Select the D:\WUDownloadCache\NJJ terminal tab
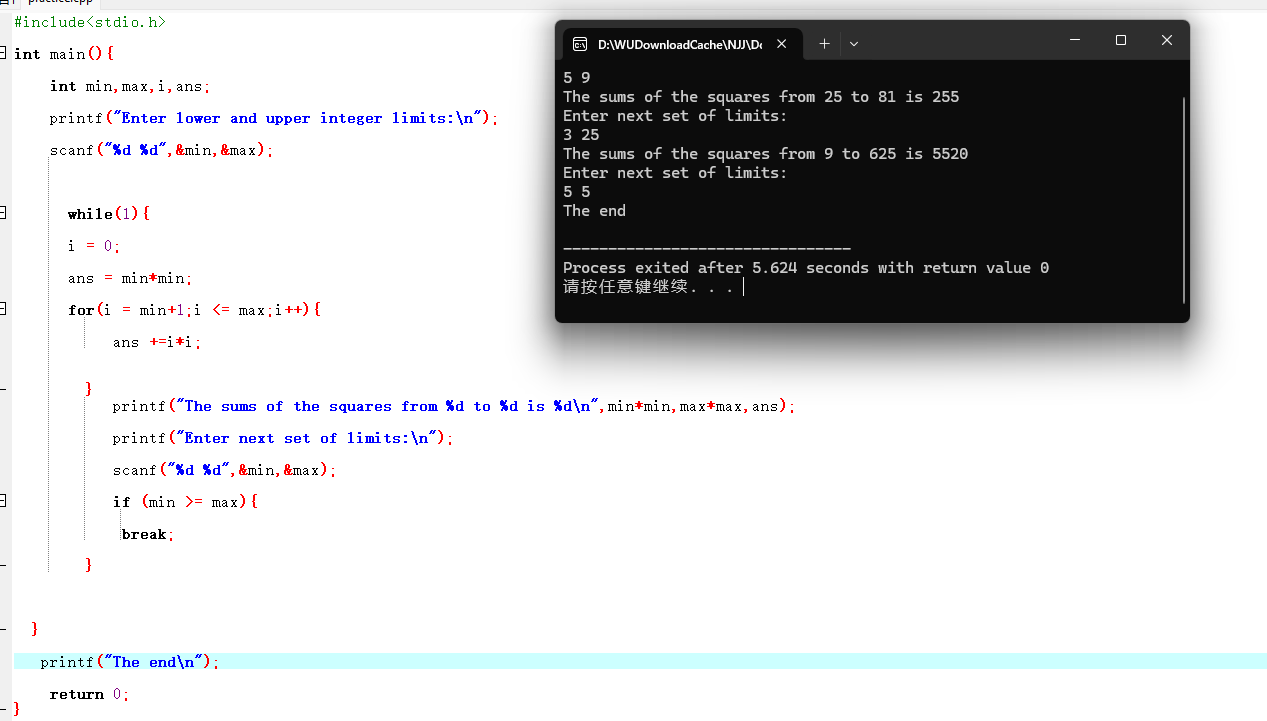The height and width of the screenshot is (721, 1267). tap(680, 44)
